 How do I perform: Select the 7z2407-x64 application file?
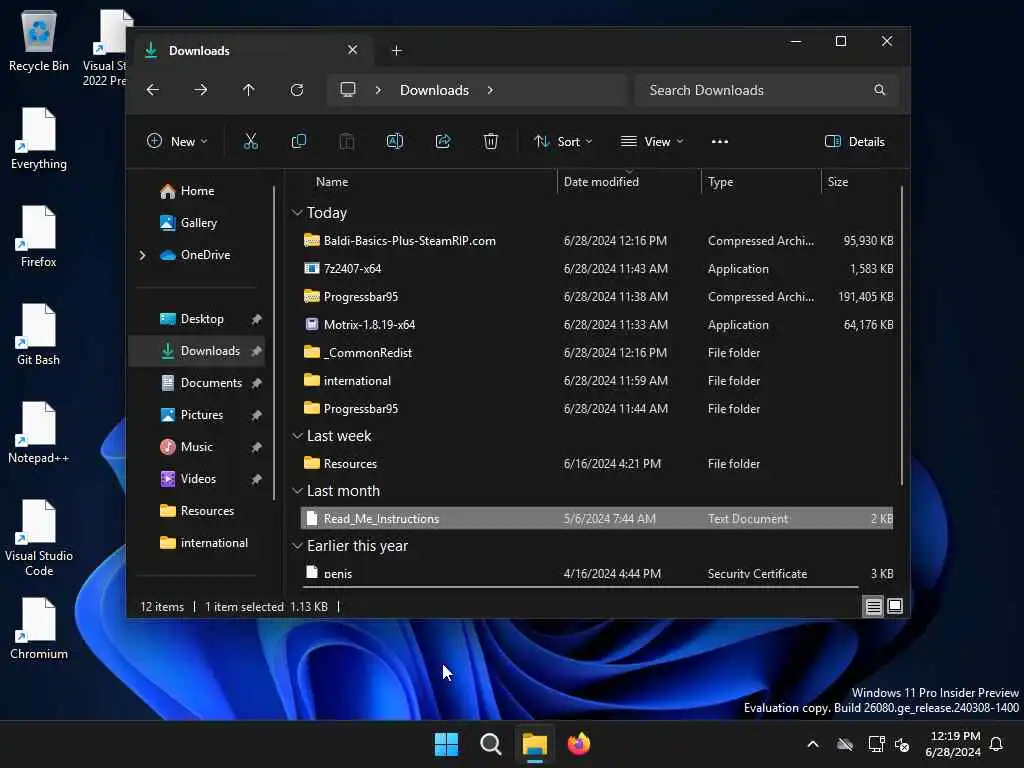(x=597, y=269)
